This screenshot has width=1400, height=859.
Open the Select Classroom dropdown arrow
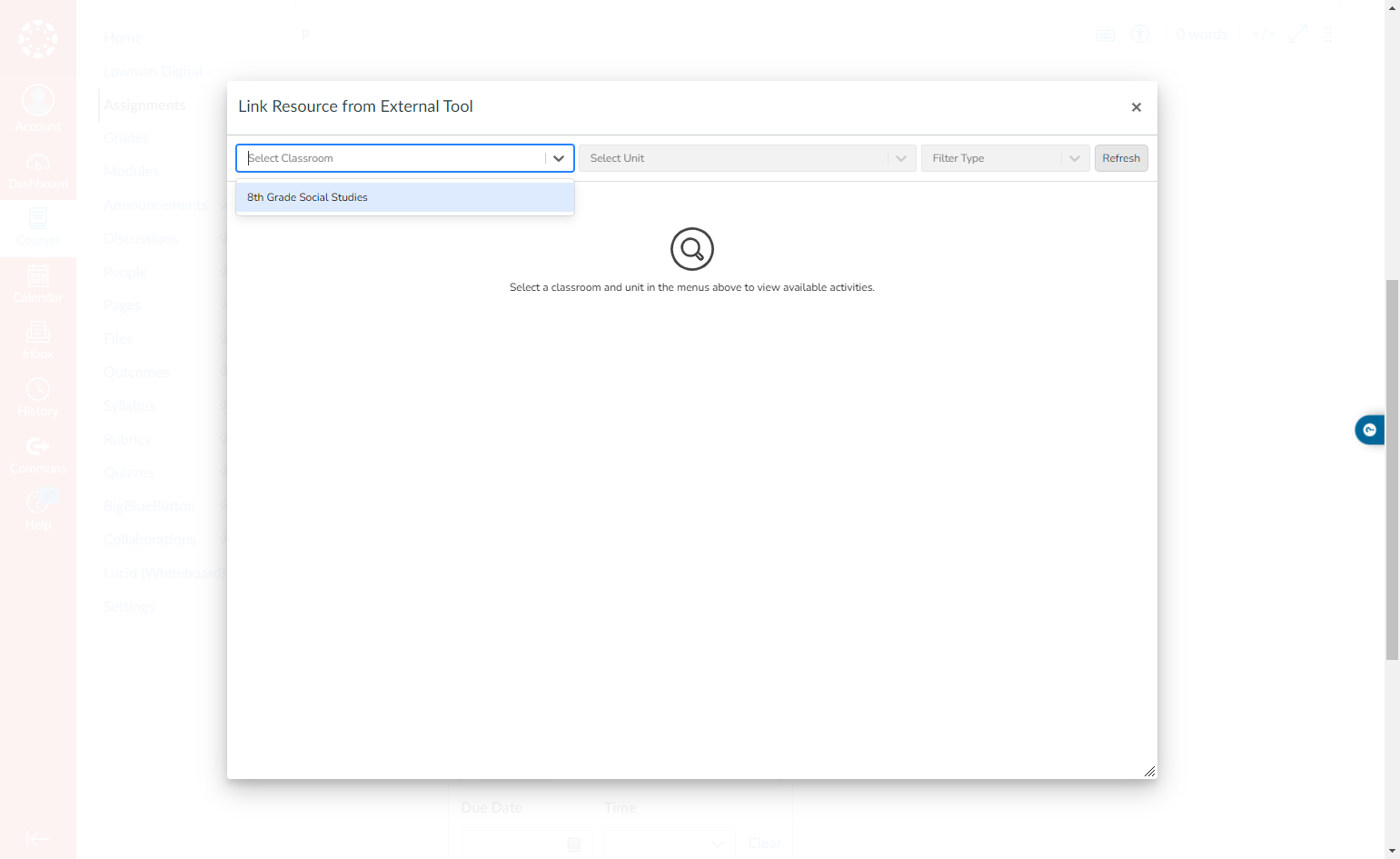pos(559,158)
